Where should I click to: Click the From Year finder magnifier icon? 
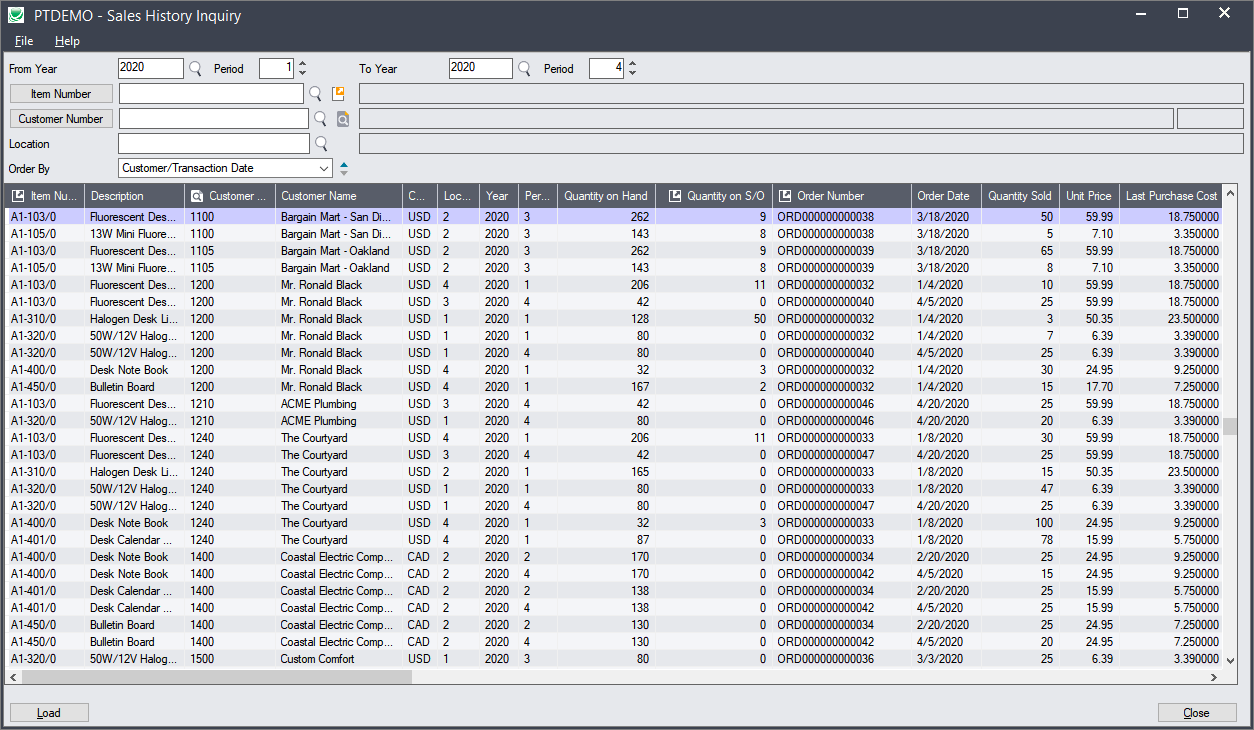196,69
